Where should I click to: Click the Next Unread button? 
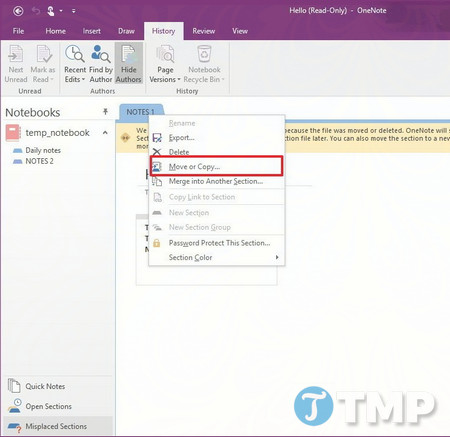click(x=16, y=64)
